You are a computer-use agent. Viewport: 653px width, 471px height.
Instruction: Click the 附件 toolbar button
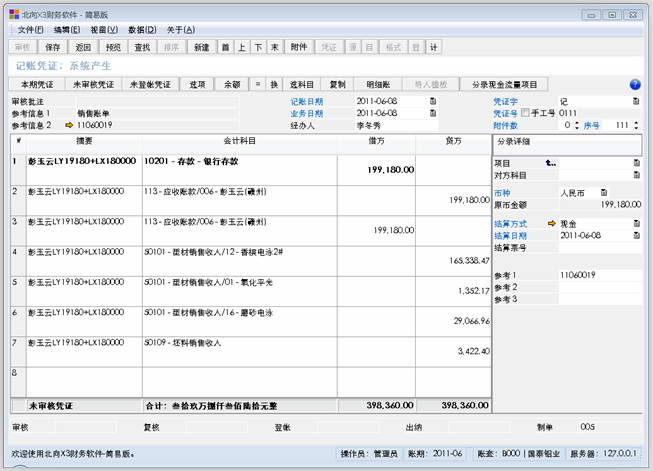coord(299,47)
